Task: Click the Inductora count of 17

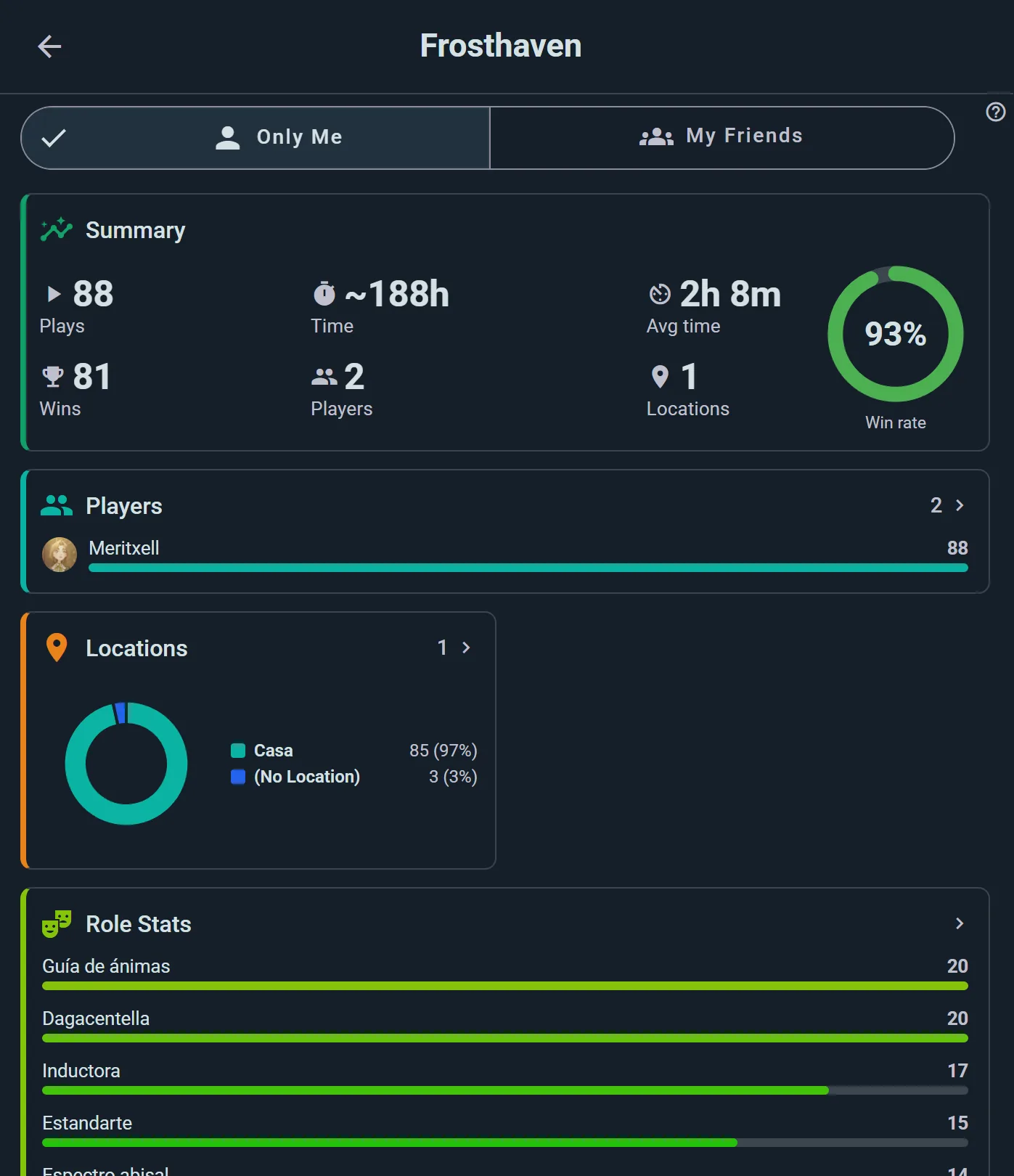Action: point(957,1071)
